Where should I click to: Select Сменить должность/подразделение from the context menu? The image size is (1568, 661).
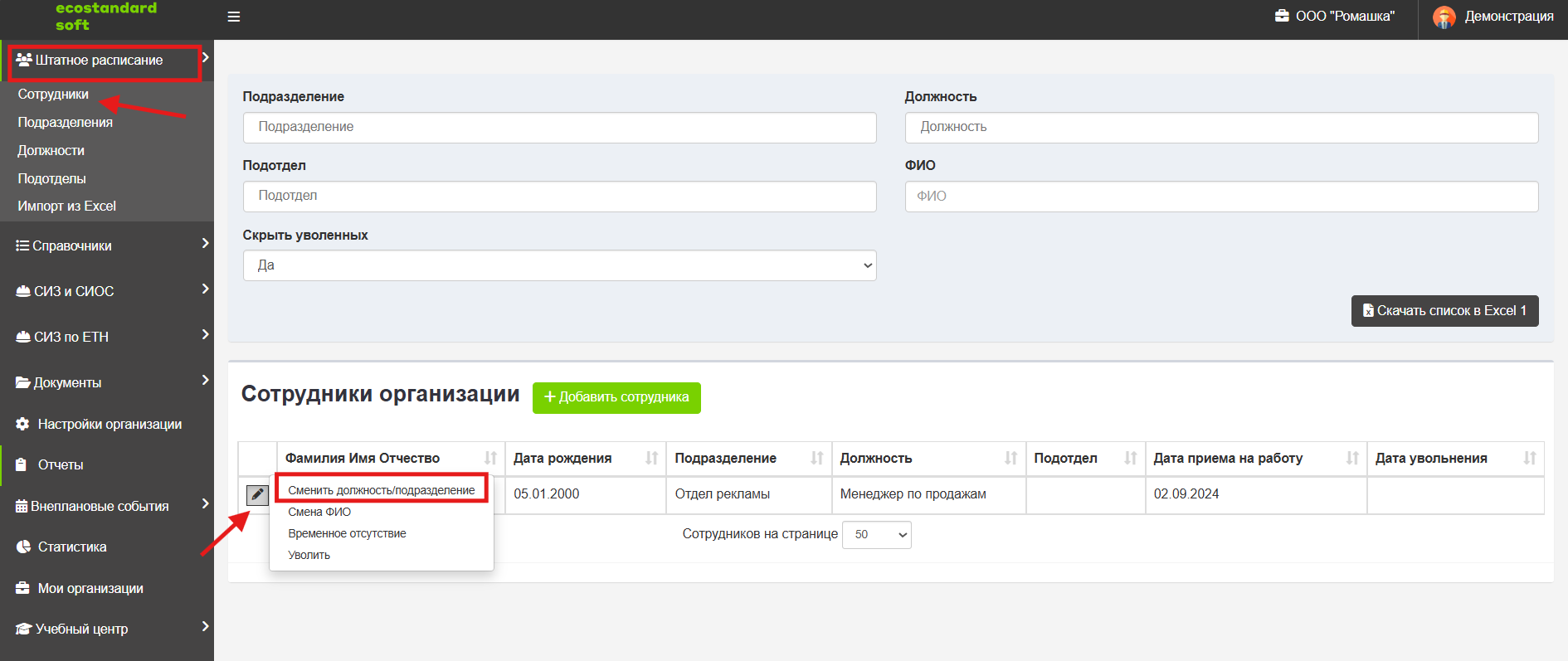pos(382,490)
